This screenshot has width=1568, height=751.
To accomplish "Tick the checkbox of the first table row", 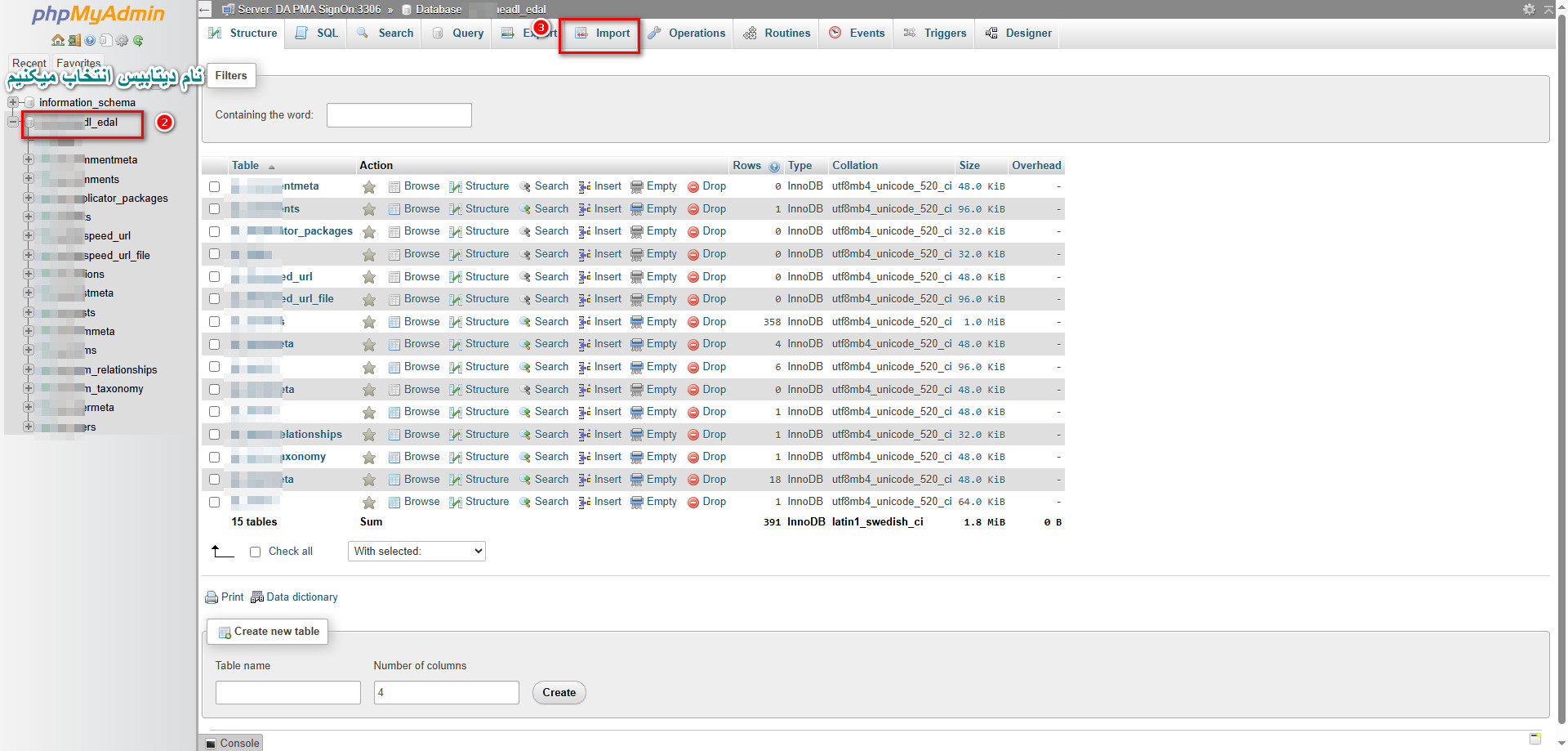I will 214,186.
